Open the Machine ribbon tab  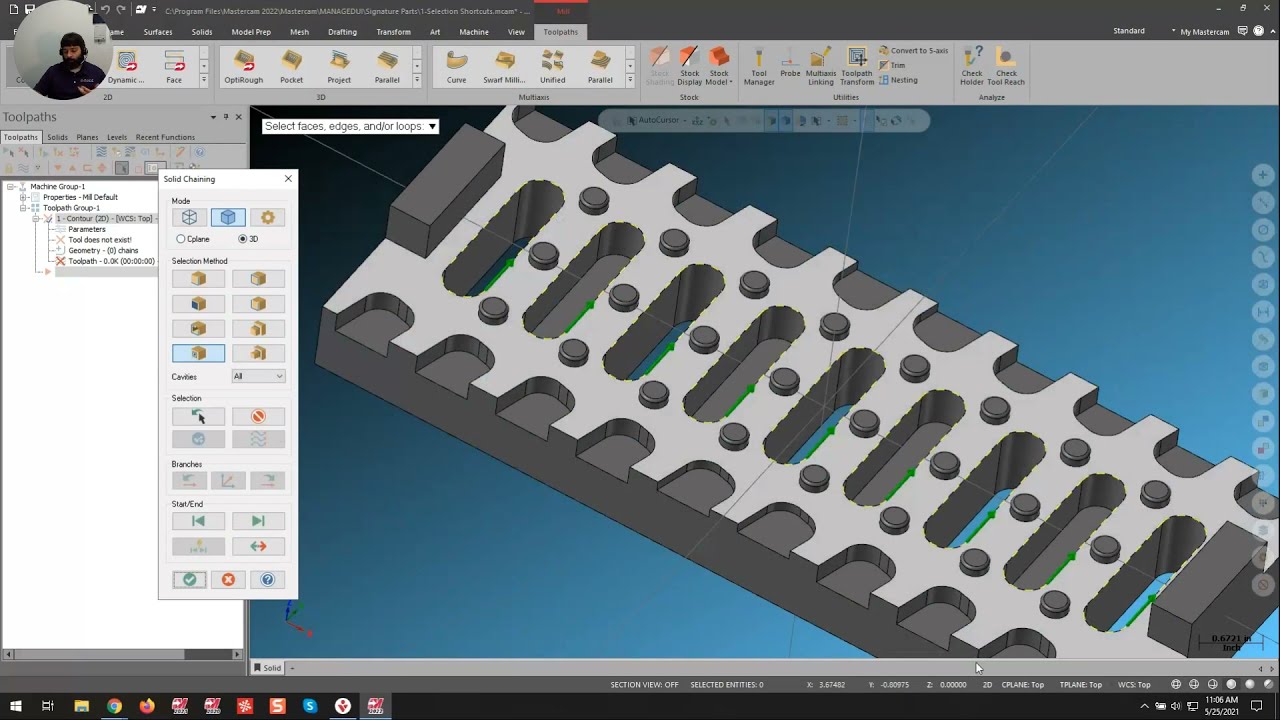tap(474, 32)
